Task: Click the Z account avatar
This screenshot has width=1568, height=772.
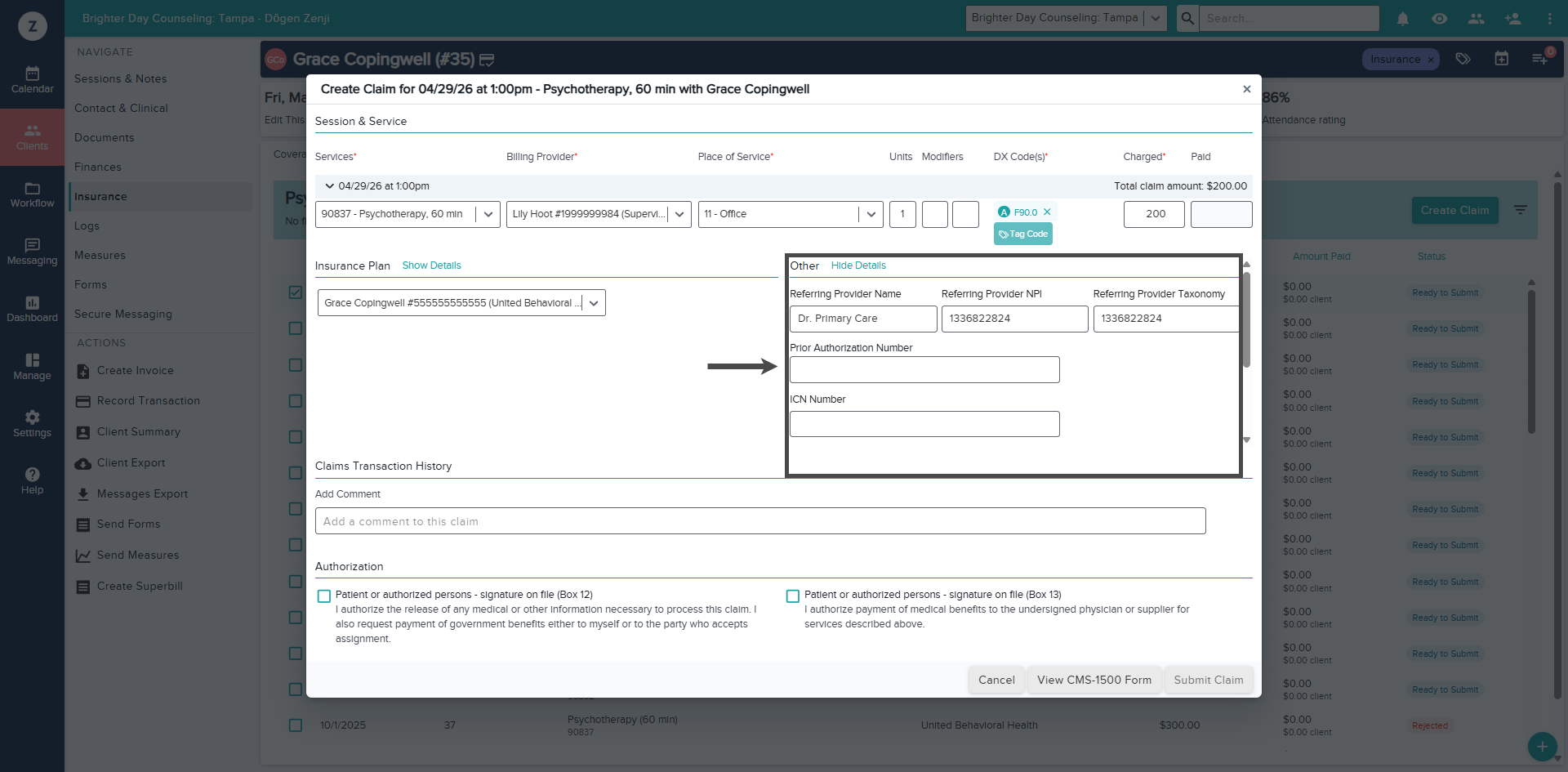Action: tap(33, 26)
